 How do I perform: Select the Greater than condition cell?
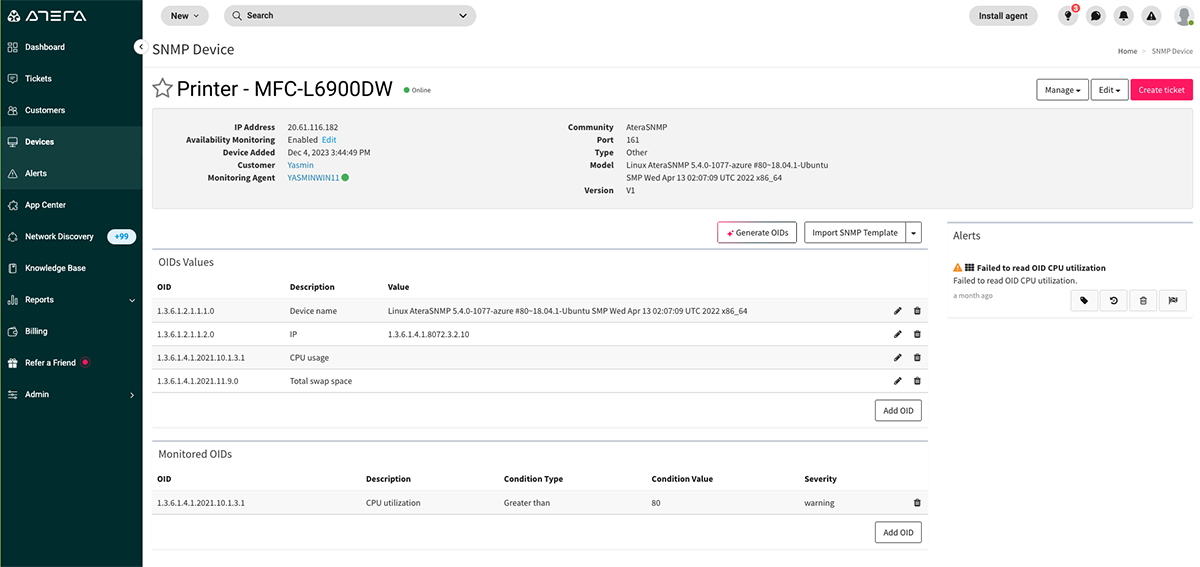click(x=527, y=503)
